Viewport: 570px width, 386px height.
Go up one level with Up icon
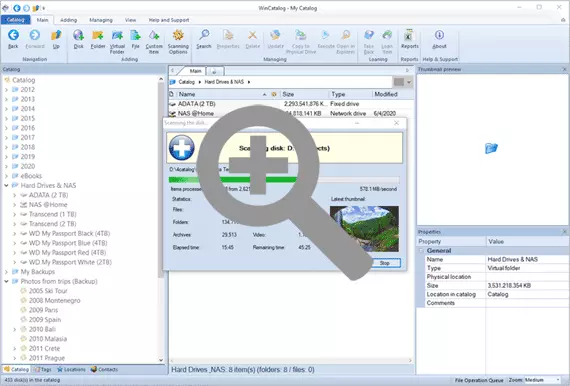click(56, 35)
